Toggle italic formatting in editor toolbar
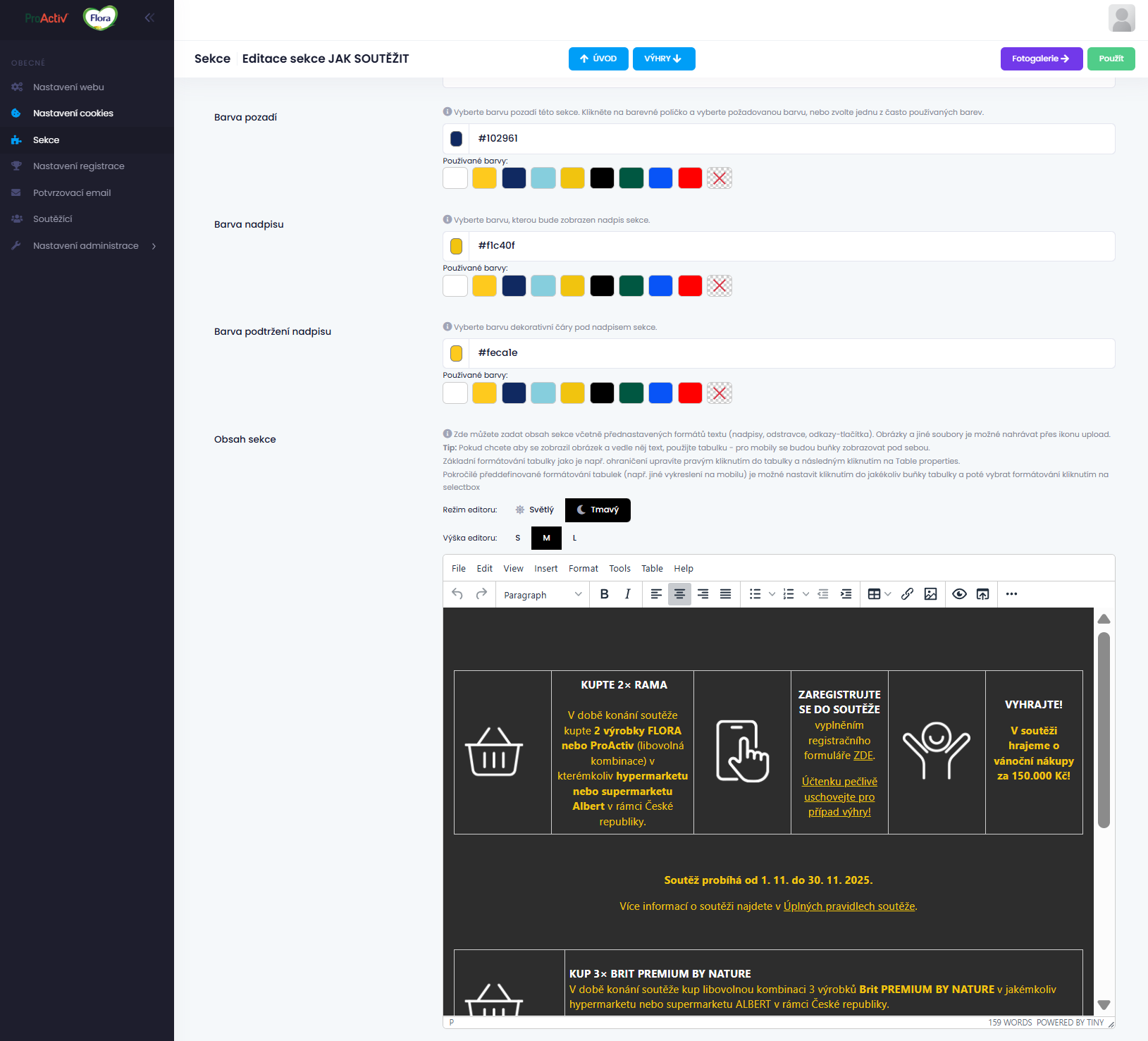Image resolution: width=1148 pixels, height=1041 pixels. click(627, 594)
